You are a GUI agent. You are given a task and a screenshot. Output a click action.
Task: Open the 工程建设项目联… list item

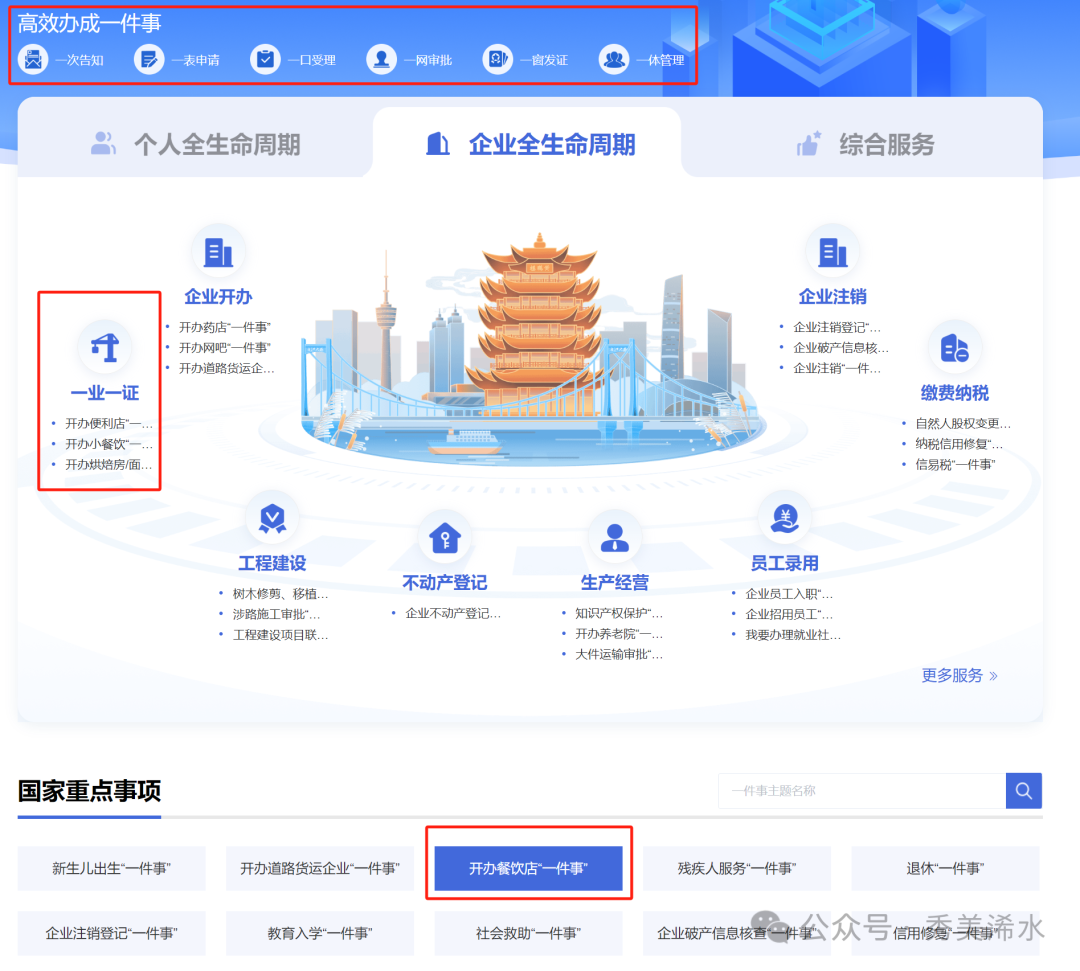(280, 635)
